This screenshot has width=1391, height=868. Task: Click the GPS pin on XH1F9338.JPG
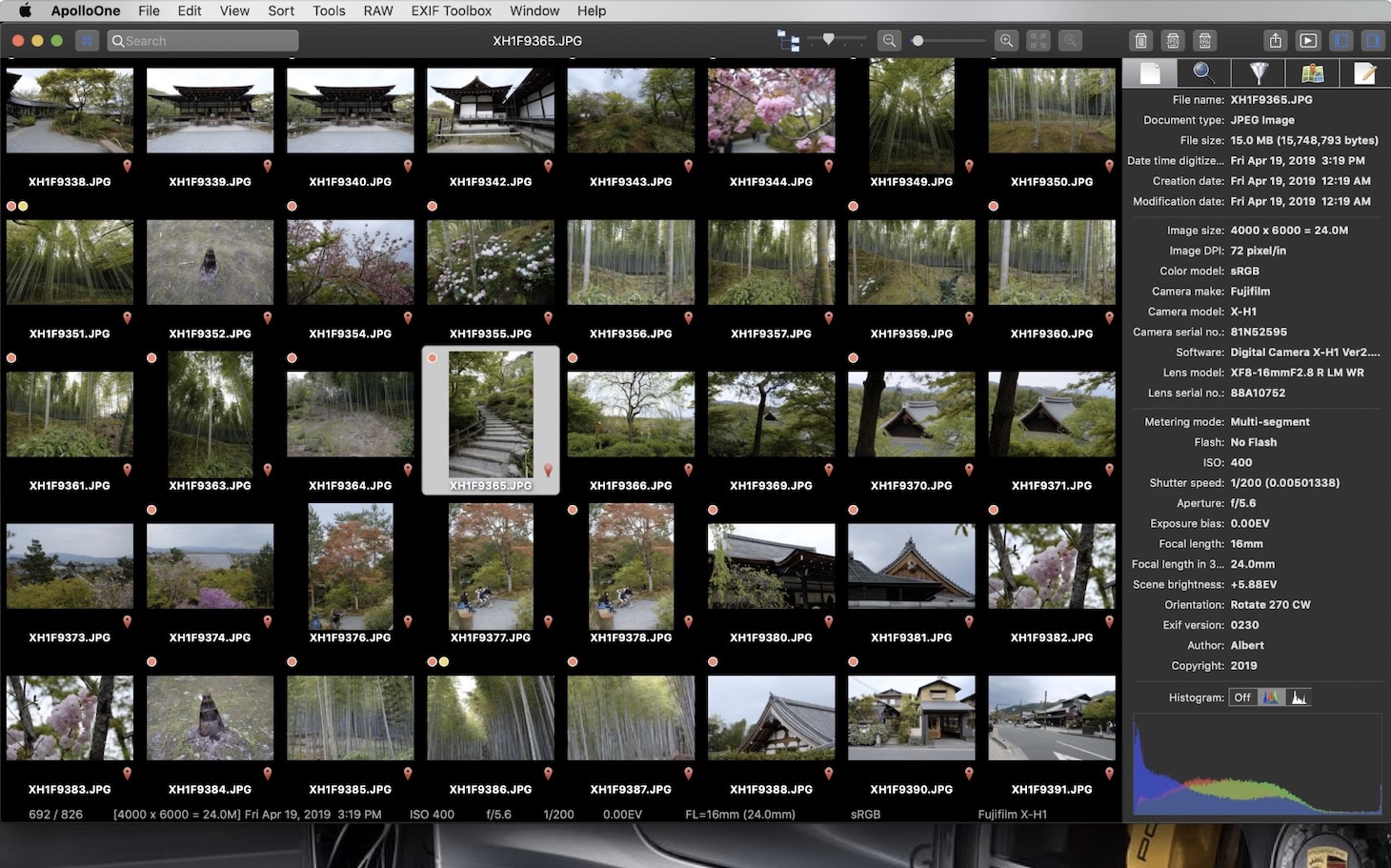pos(127,166)
